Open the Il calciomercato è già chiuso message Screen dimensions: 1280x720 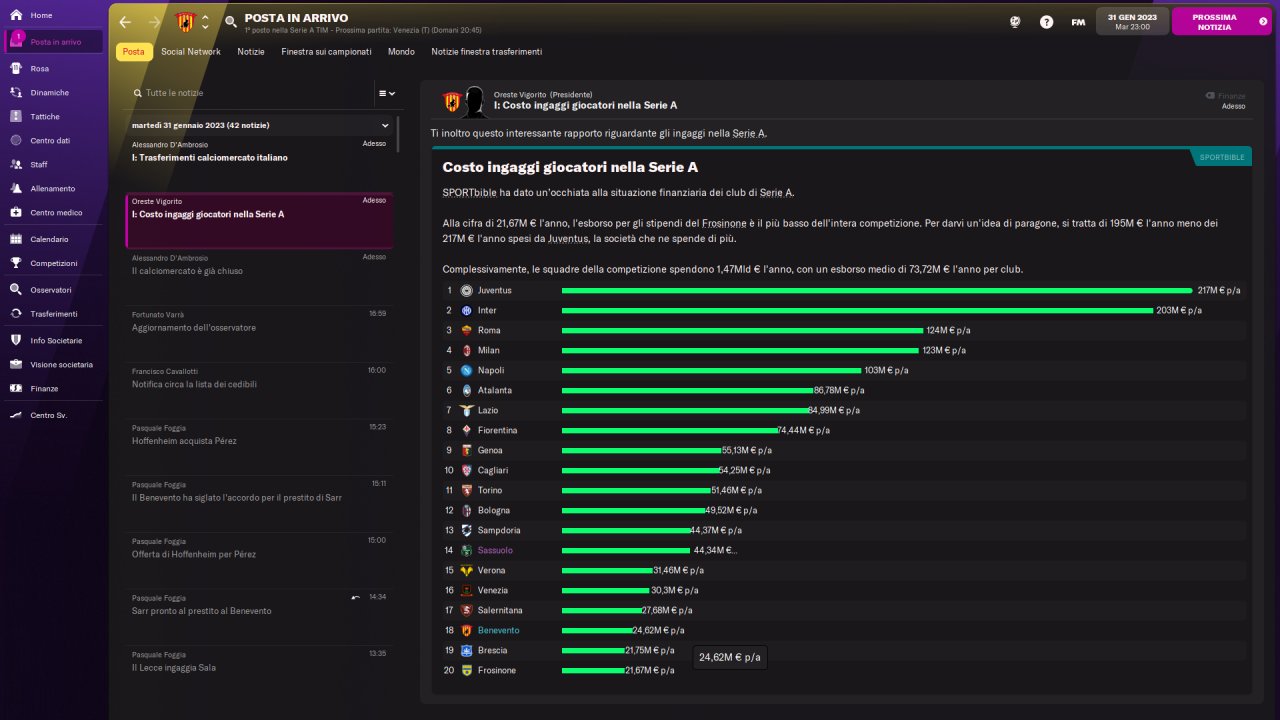tap(258, 264)
